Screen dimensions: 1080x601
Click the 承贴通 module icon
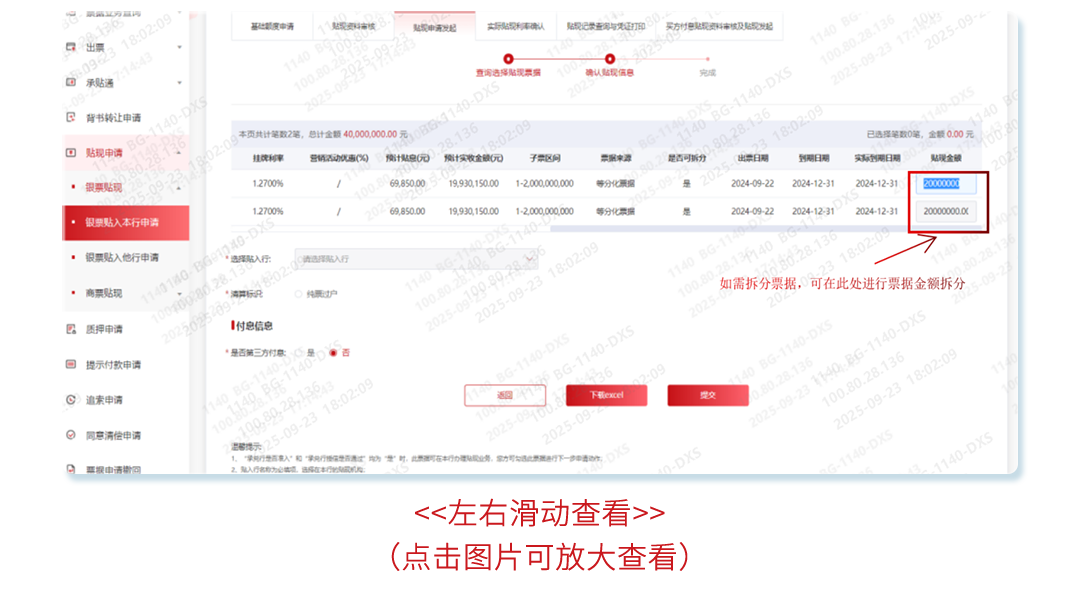[70, 81]
